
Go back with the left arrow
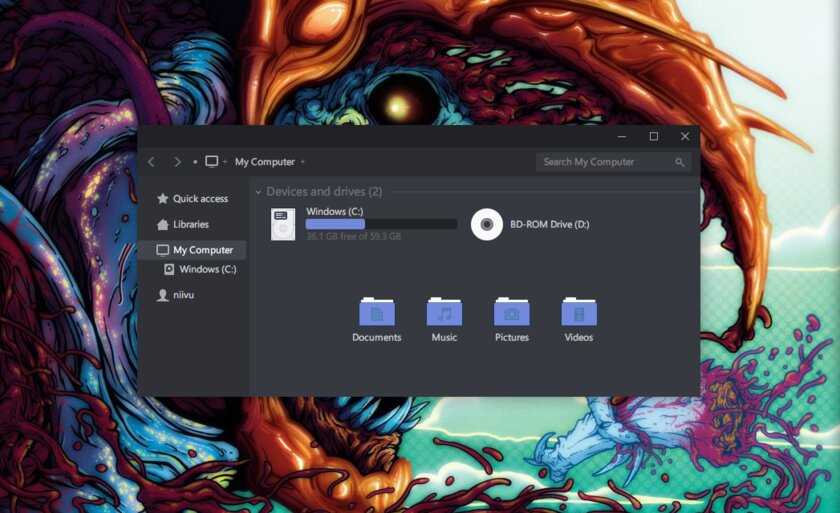[x=151, y=162]
